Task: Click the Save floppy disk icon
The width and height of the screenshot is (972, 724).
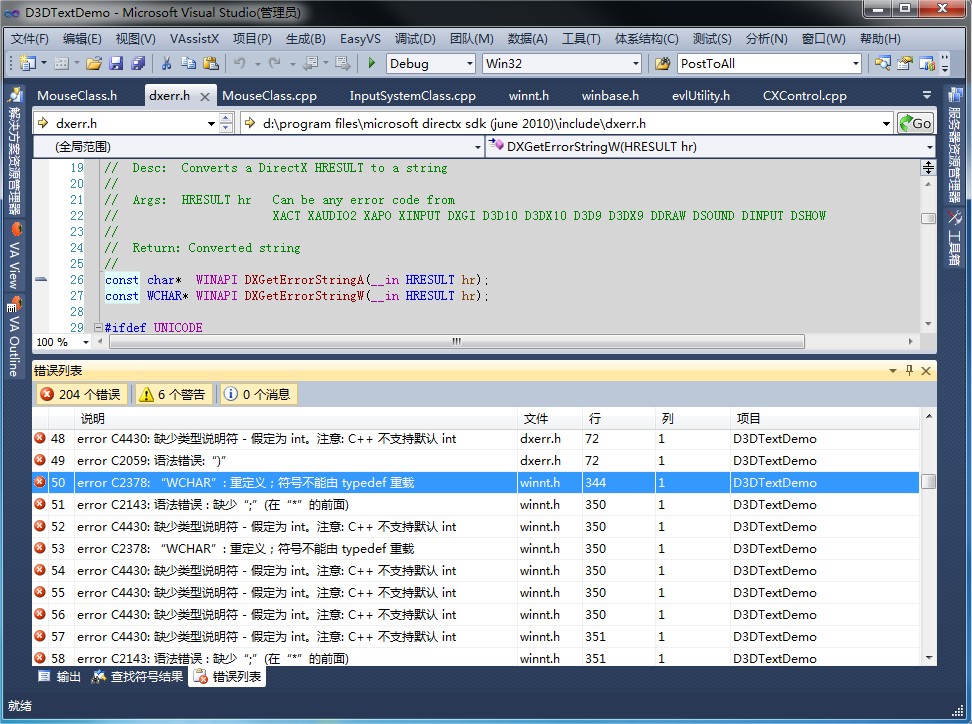Action: click(x=116, y=63)
